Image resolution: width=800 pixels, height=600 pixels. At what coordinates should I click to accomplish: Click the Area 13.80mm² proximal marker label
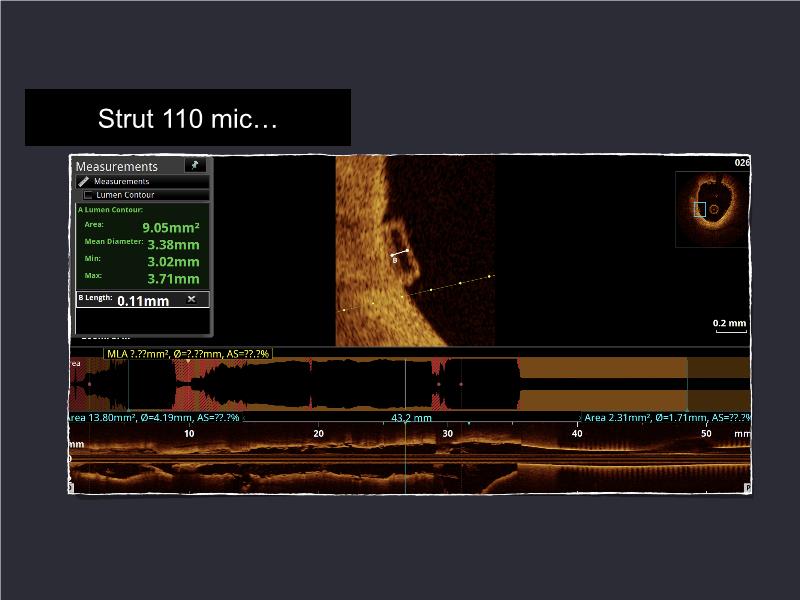pos(155,417)
